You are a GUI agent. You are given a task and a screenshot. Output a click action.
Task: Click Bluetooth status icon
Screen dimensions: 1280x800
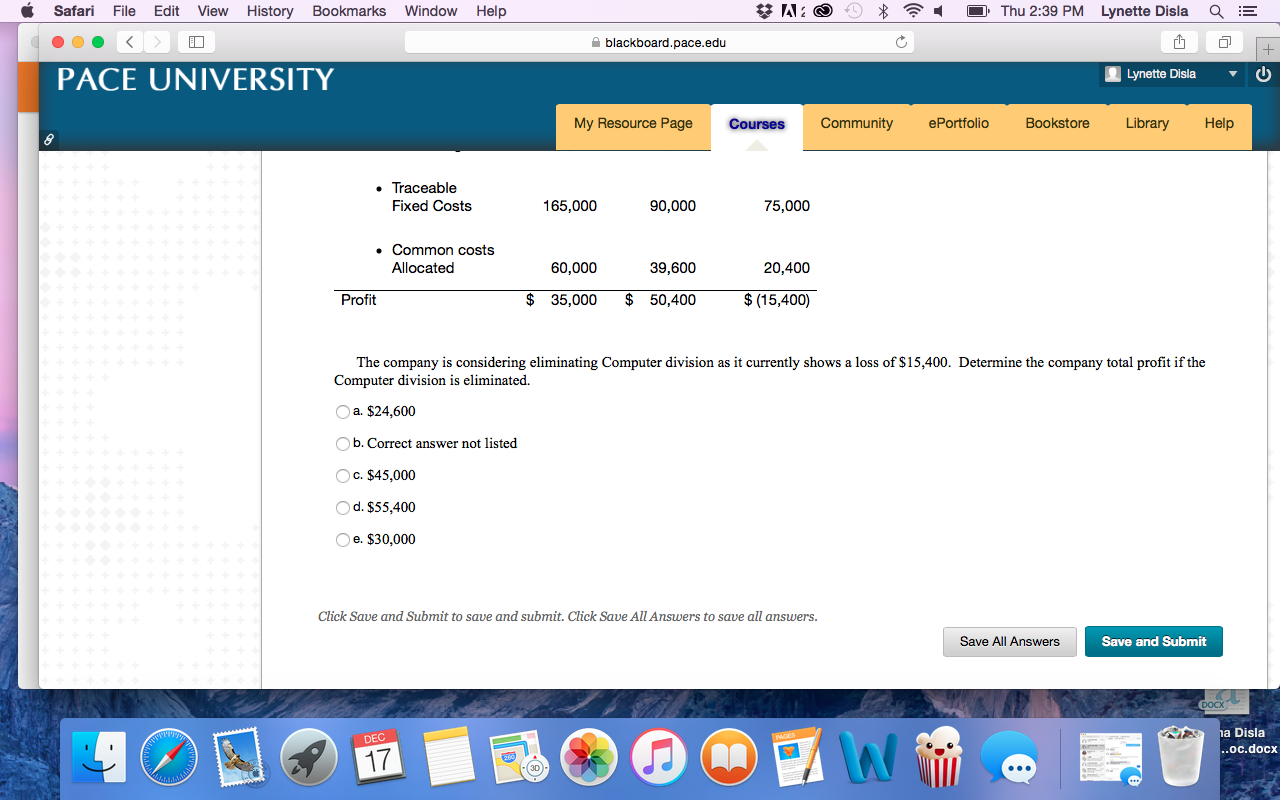click(883, 11)
